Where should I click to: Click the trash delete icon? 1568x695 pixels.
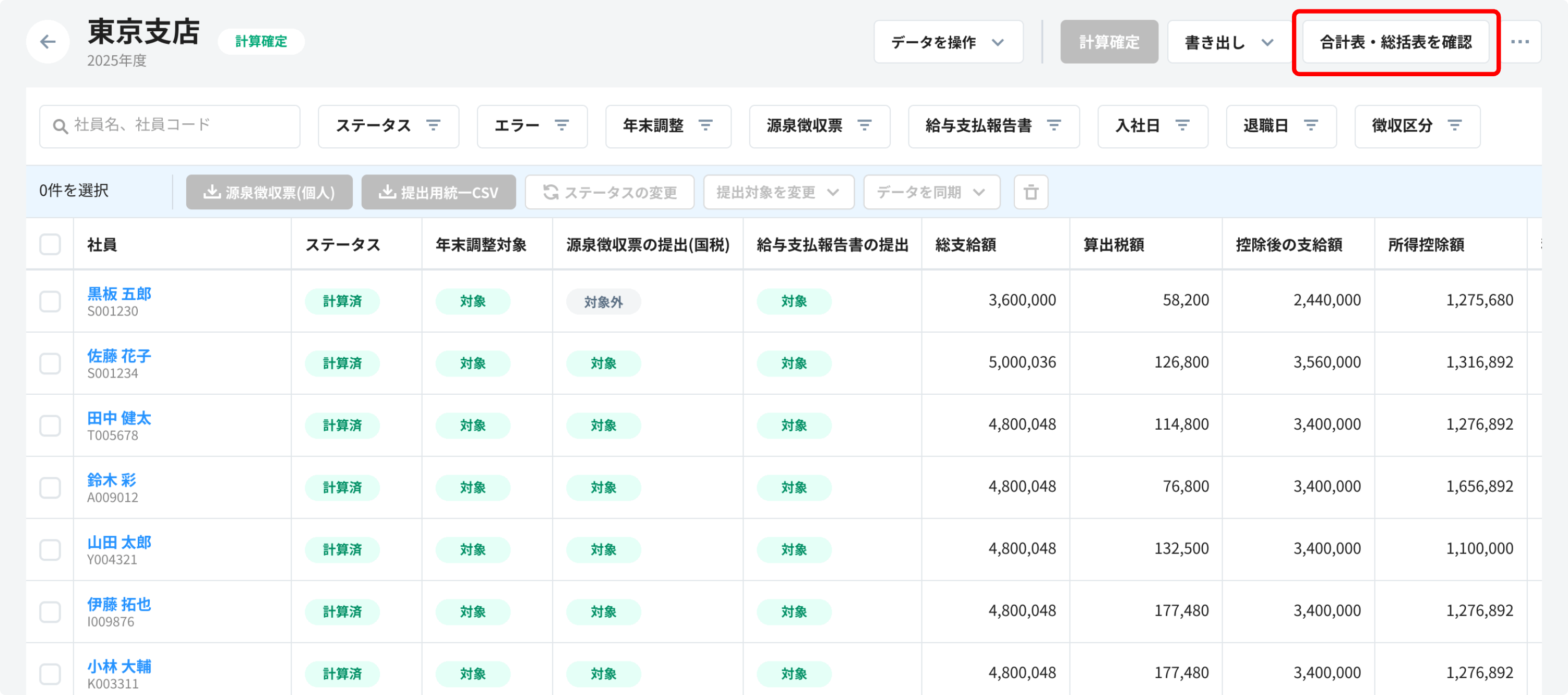pos(1031,193)
